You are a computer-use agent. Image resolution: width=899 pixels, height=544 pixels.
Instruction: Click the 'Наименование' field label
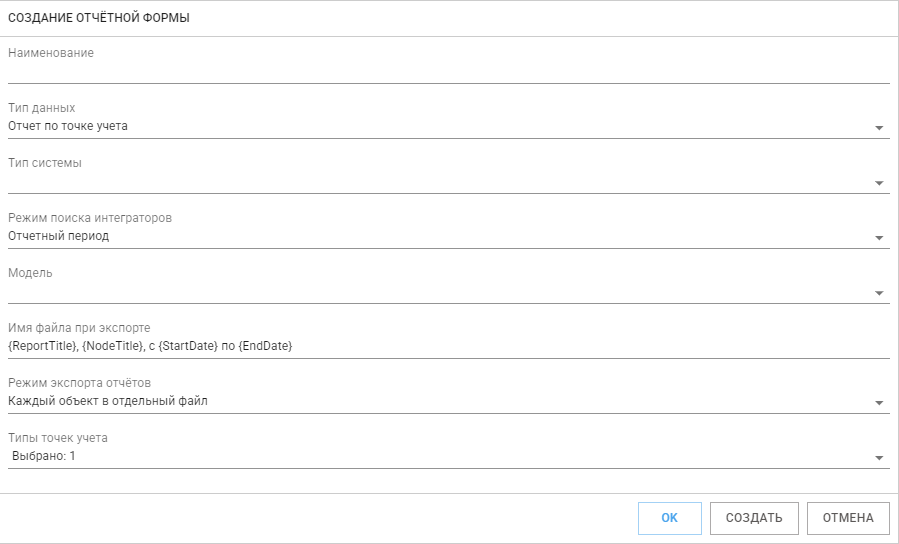coord(51,53)
